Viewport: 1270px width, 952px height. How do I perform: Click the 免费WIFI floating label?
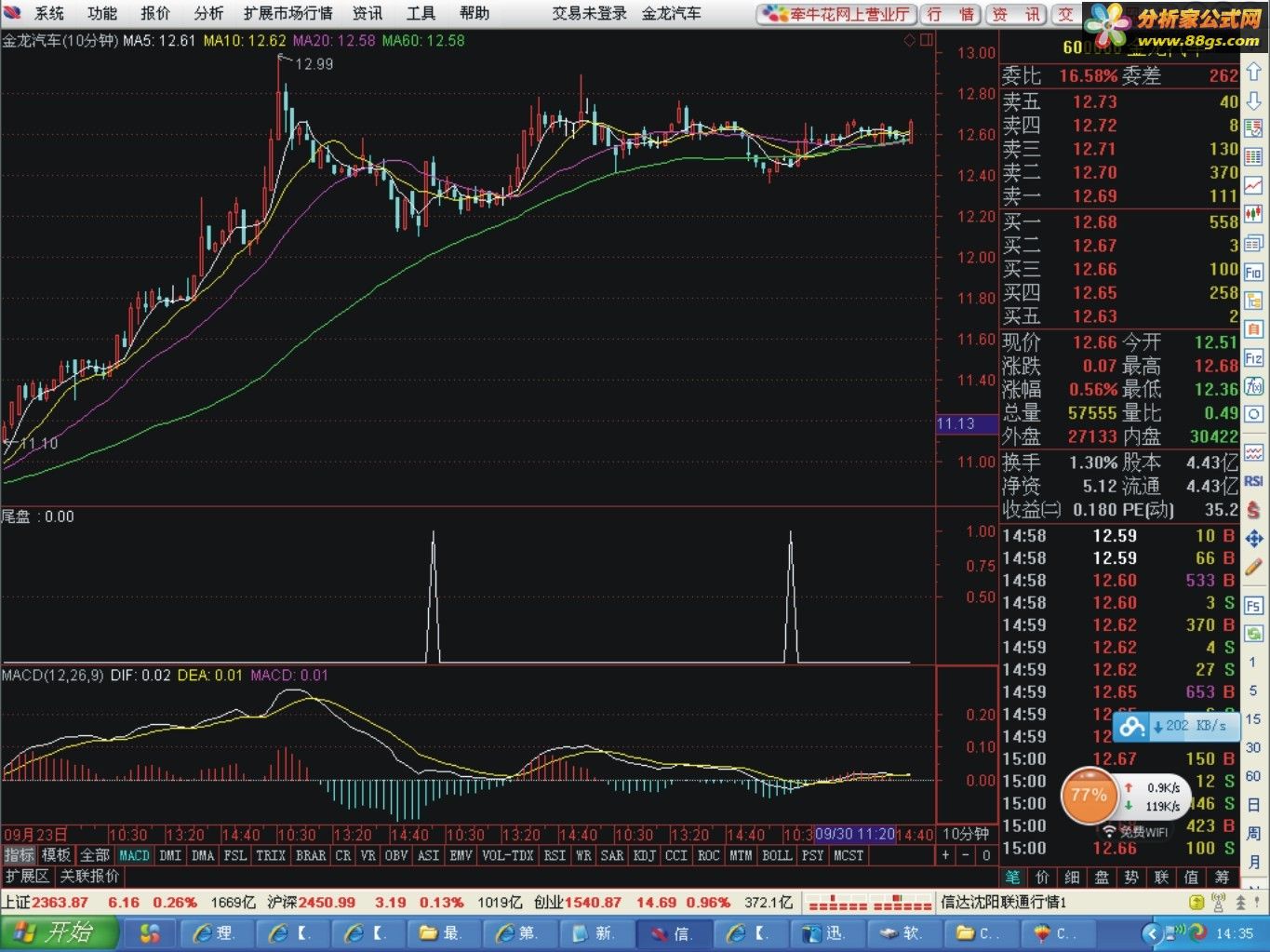point(1135,832)
